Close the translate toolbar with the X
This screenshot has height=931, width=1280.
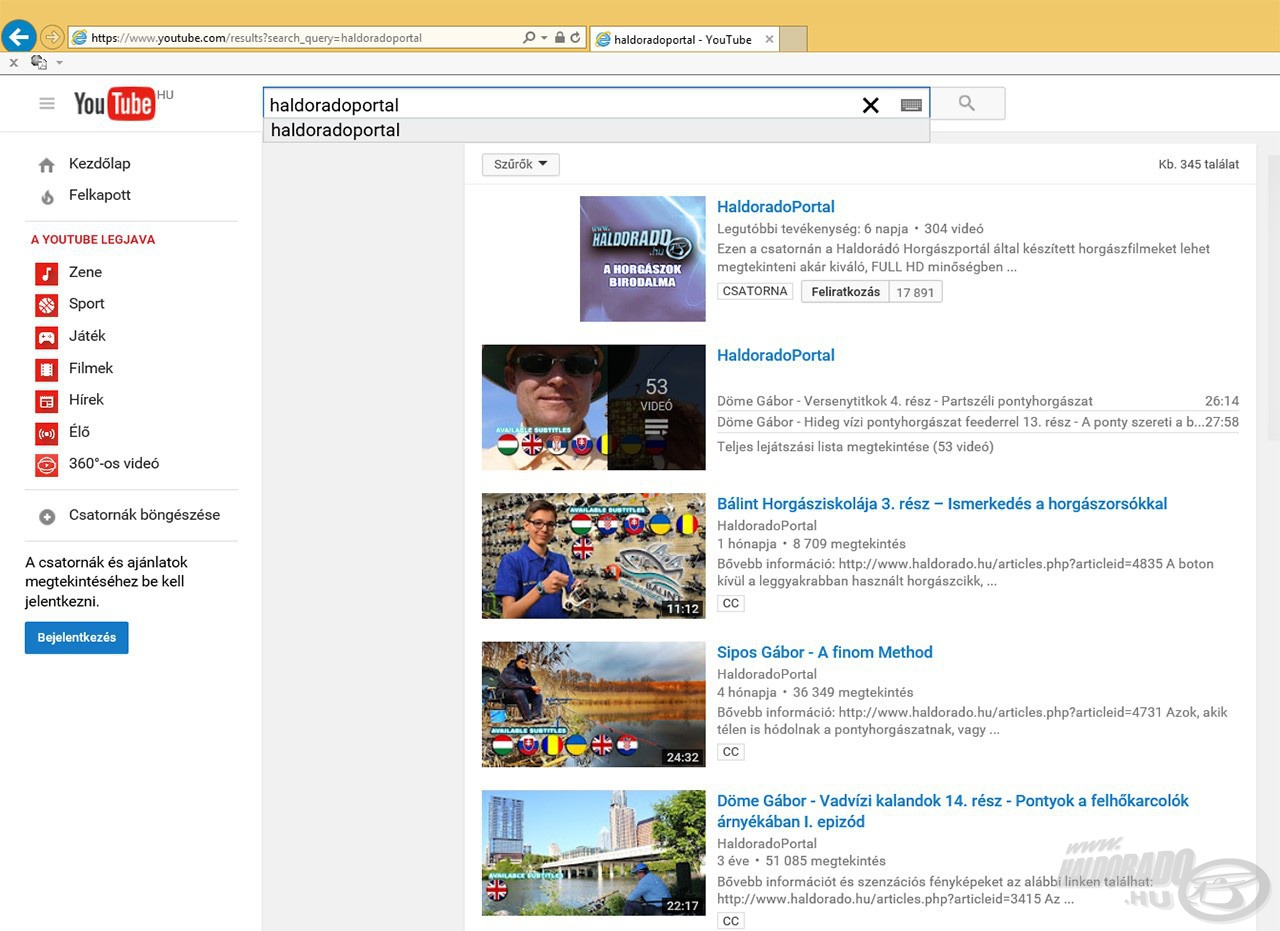coord(13,62)
